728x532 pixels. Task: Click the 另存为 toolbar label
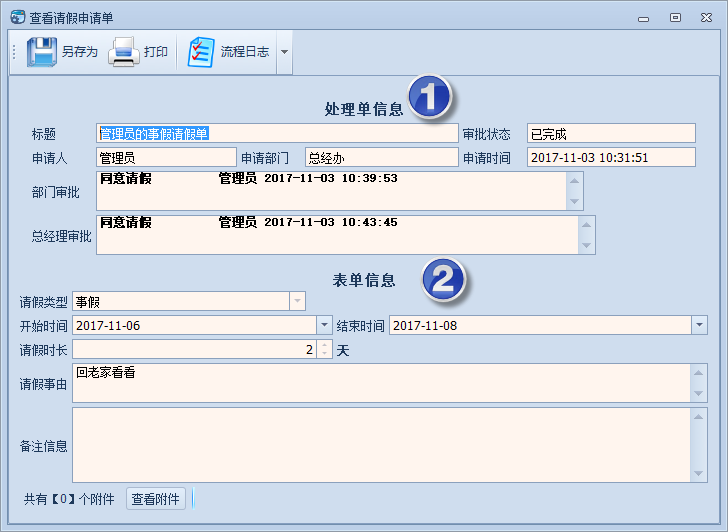click(80, 52)
